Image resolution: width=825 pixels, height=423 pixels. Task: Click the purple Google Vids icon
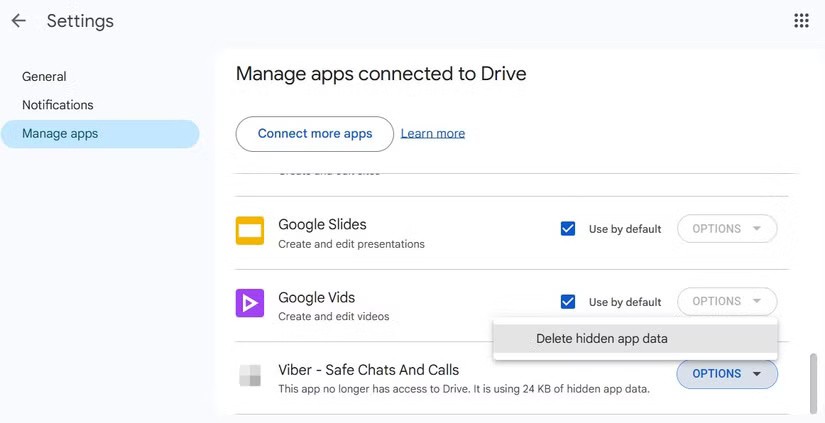[250, 302]
